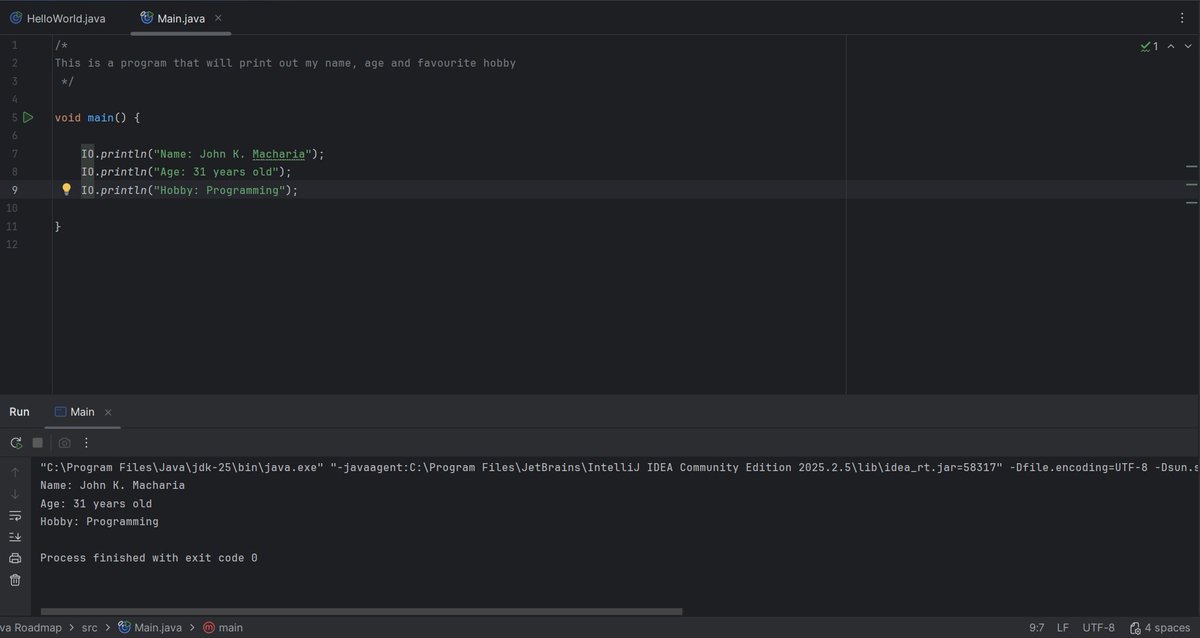This screenshot has width=1200, height=638.
Task: Click the inspection checkmark widget
Action: (x=1147, y=45)
